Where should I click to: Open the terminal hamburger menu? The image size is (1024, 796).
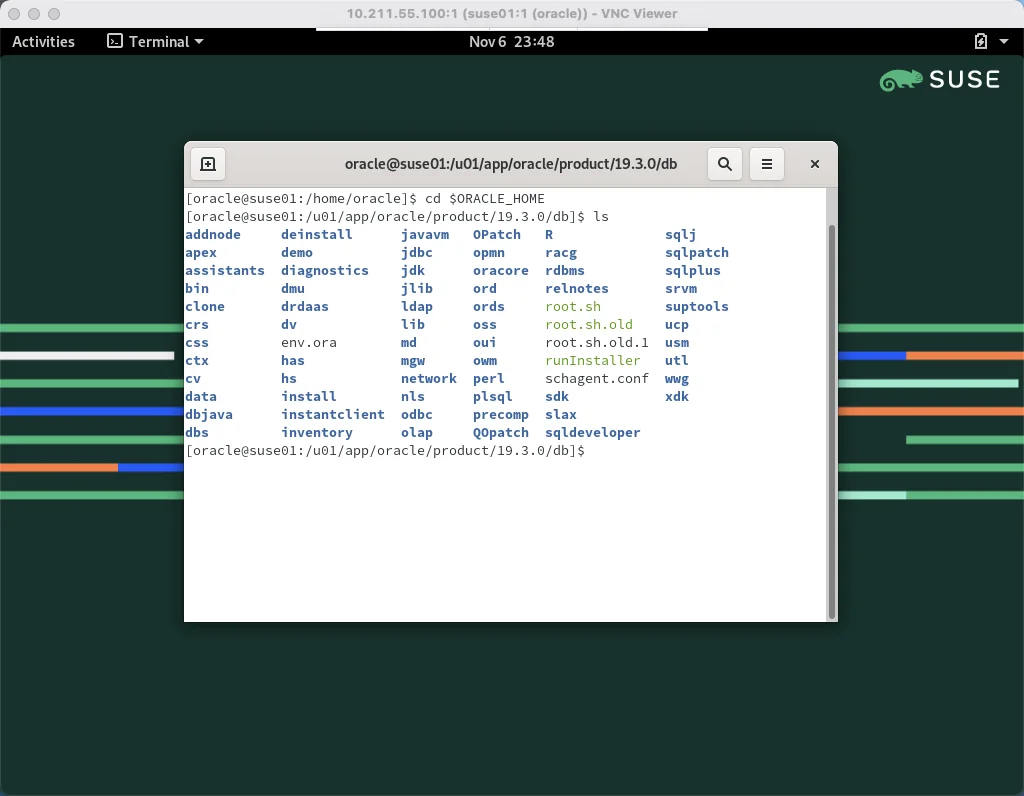[x=767, y=164]
